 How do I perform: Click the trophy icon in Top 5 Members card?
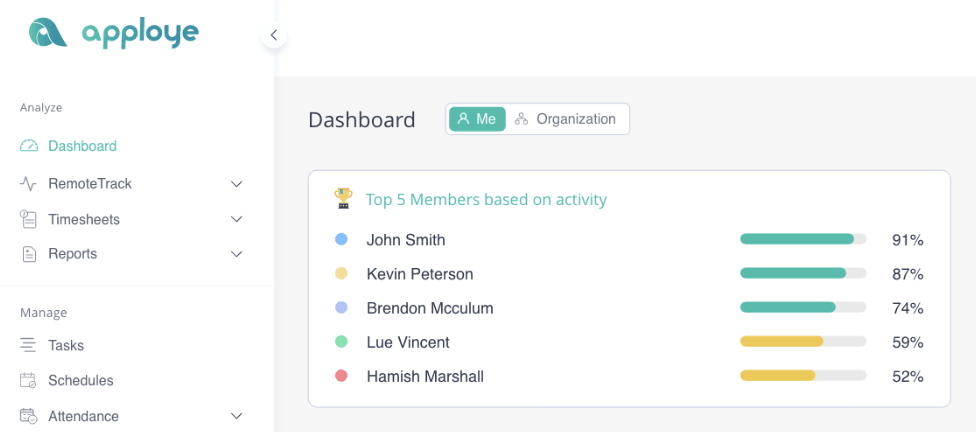click(x=343, y=198)
